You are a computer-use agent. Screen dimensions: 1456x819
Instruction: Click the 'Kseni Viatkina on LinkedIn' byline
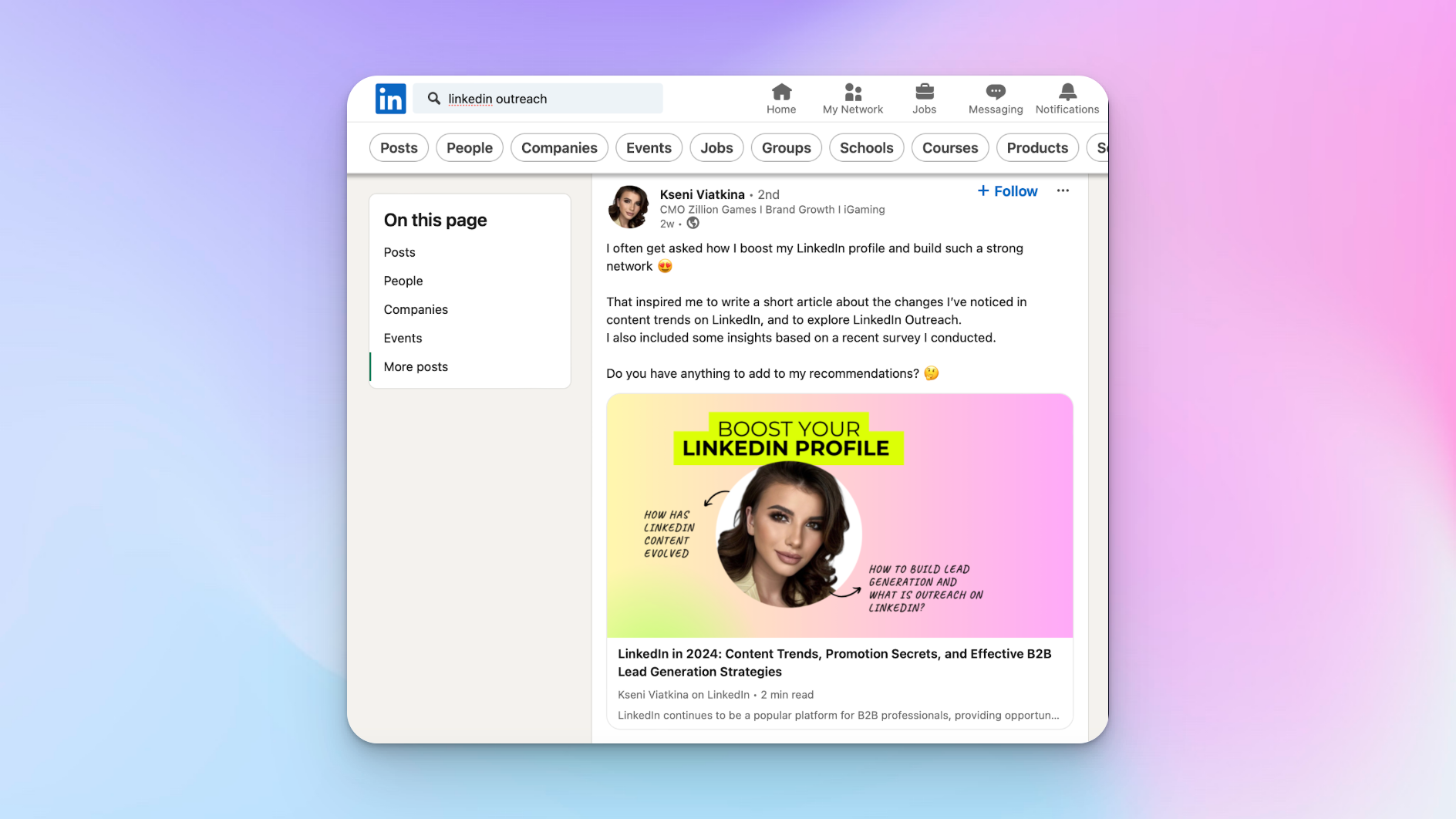(683, 695)
